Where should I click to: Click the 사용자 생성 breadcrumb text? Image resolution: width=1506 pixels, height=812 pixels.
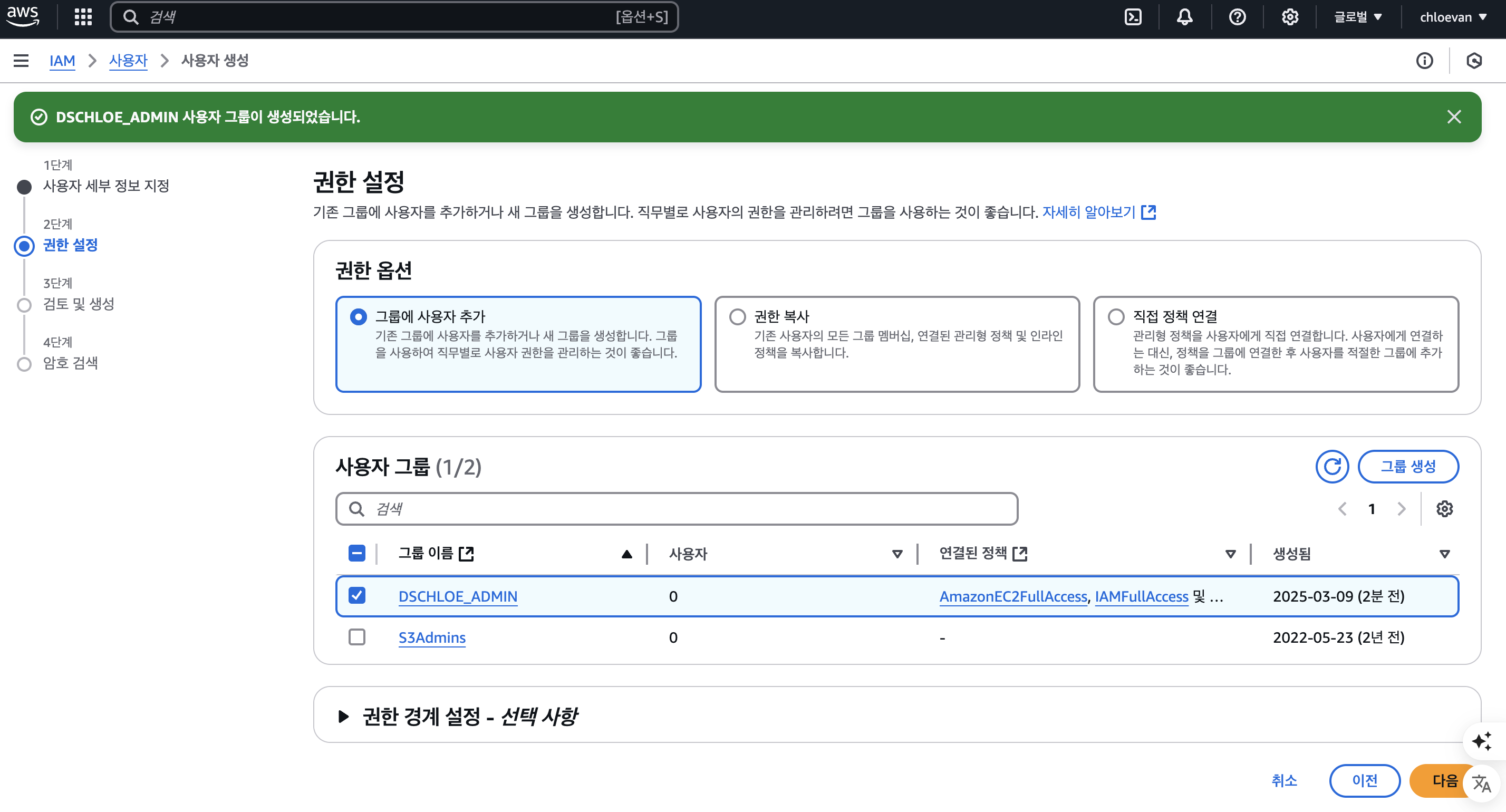click(x=215, y=61)
